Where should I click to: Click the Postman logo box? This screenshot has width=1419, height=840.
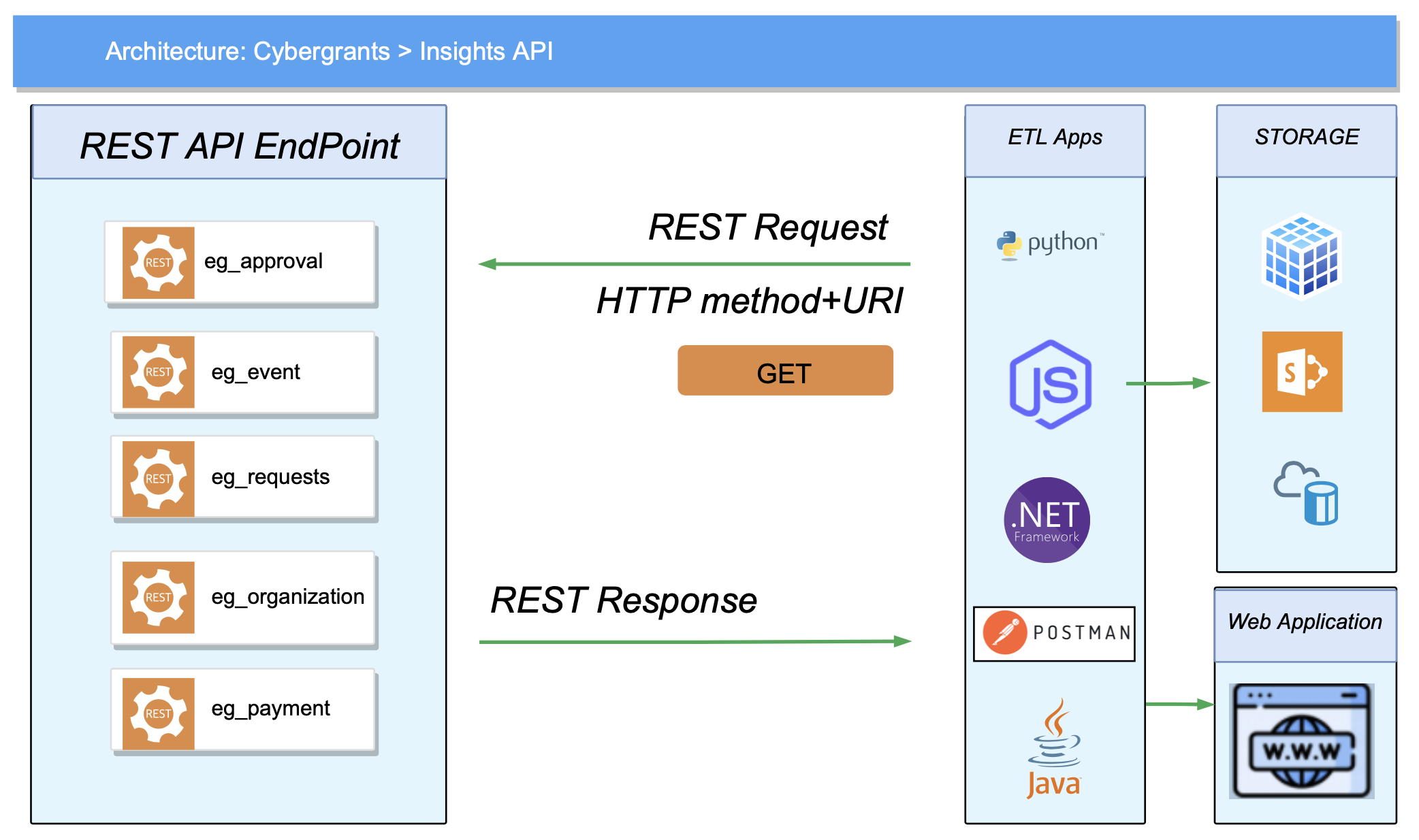pyautogui.click(x=1054, y=634)
